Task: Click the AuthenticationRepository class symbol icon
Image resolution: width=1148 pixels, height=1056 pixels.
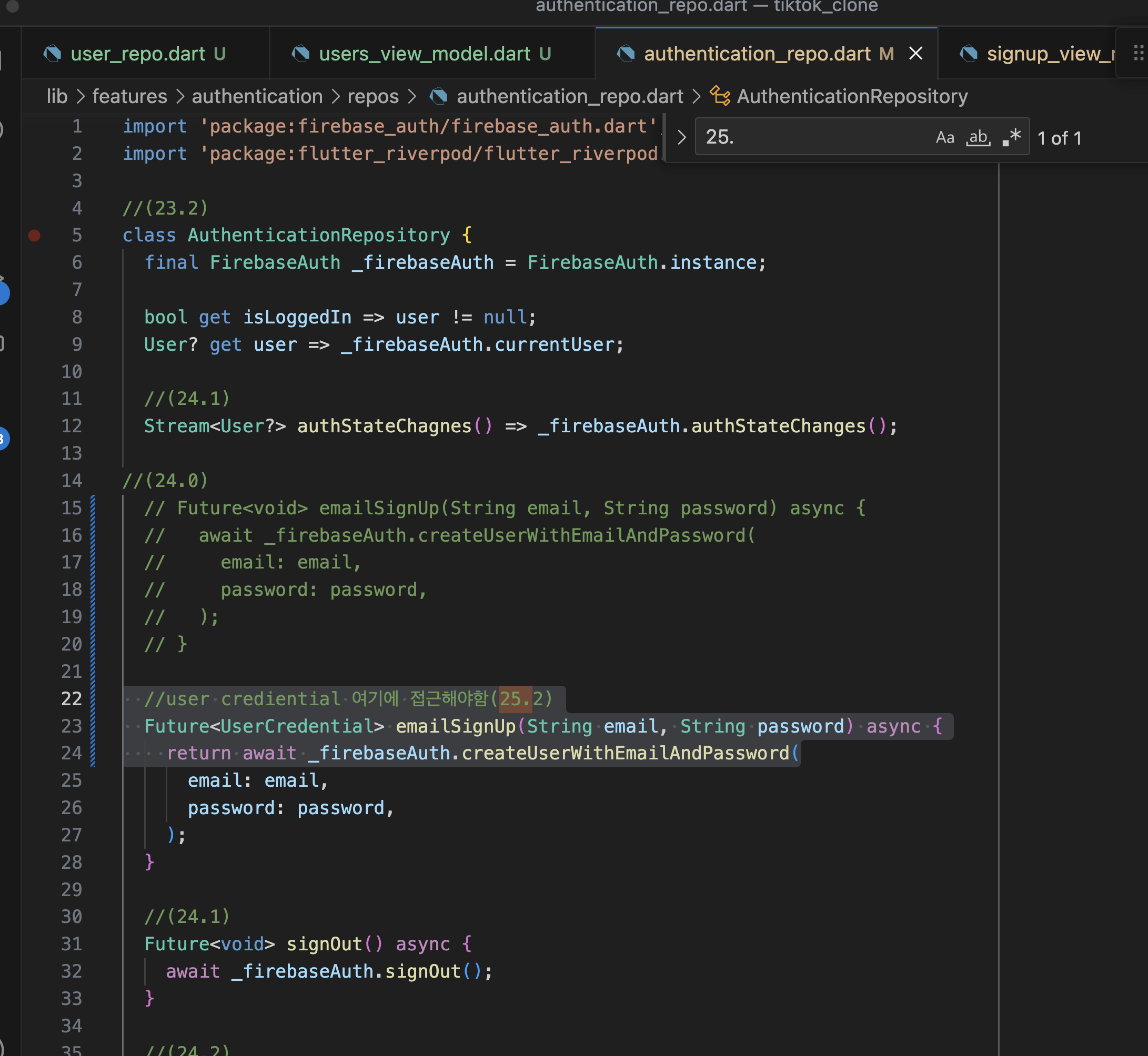Action: tap(720, 96)
